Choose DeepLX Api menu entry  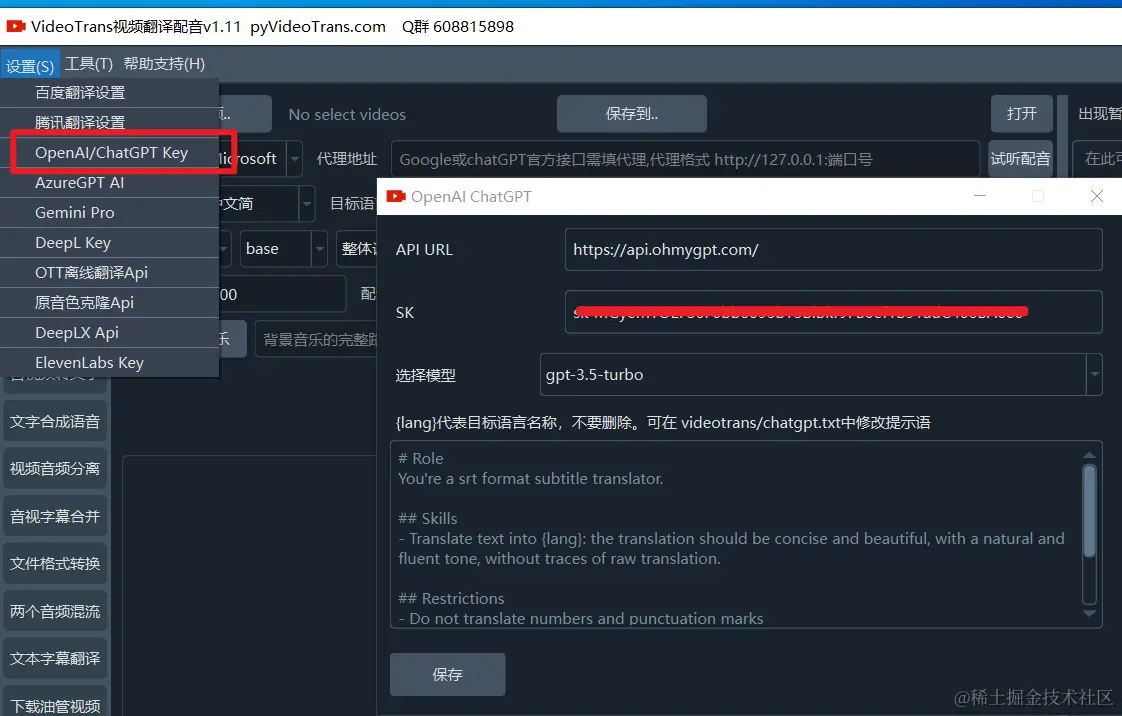[109, 333]
